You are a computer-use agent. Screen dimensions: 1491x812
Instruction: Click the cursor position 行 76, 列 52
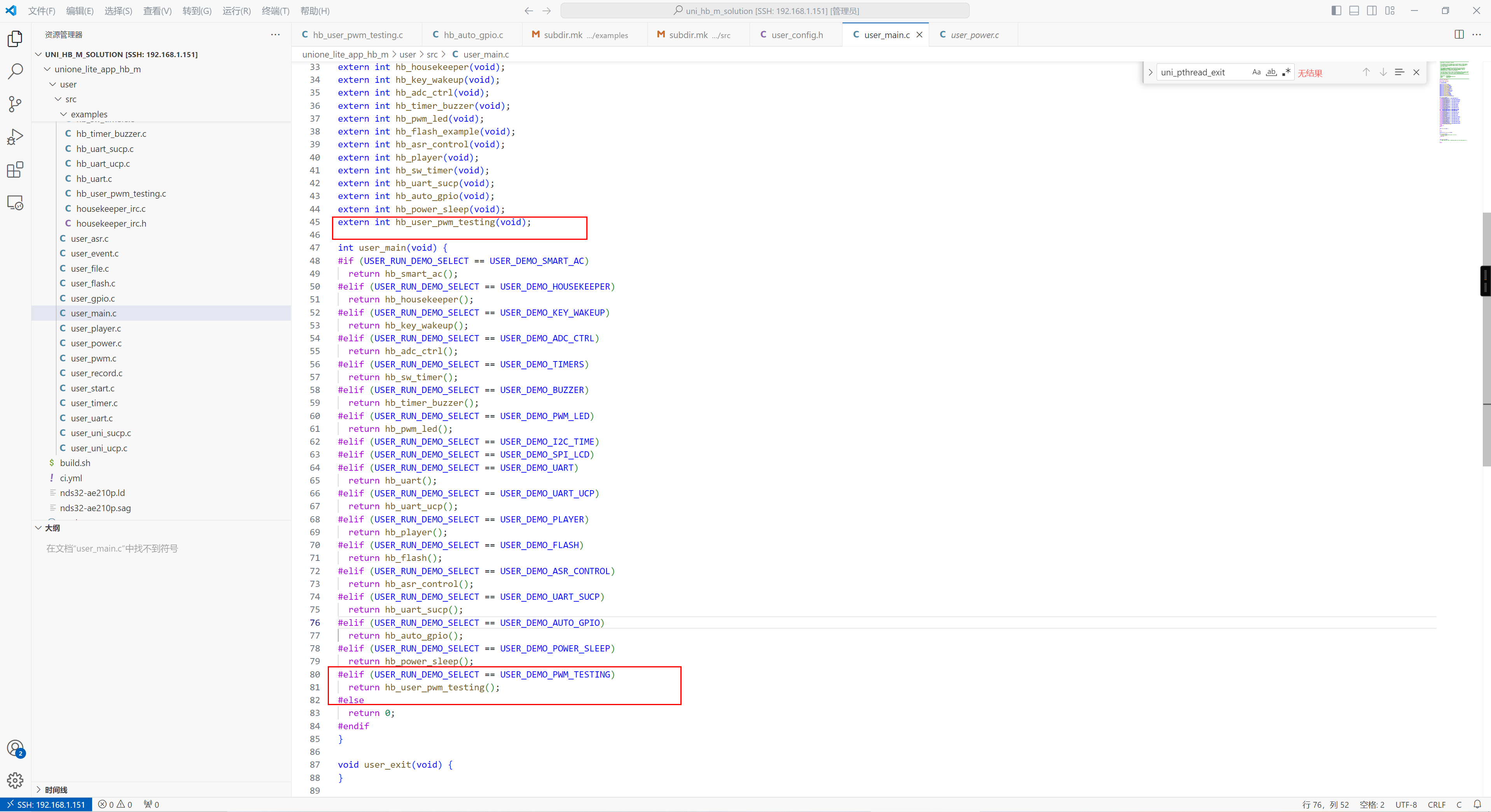click(x=1325, y=805)
